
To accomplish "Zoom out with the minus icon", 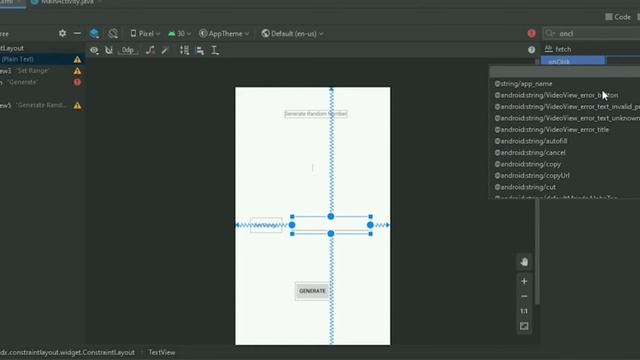I will click(x=524, y=296).
